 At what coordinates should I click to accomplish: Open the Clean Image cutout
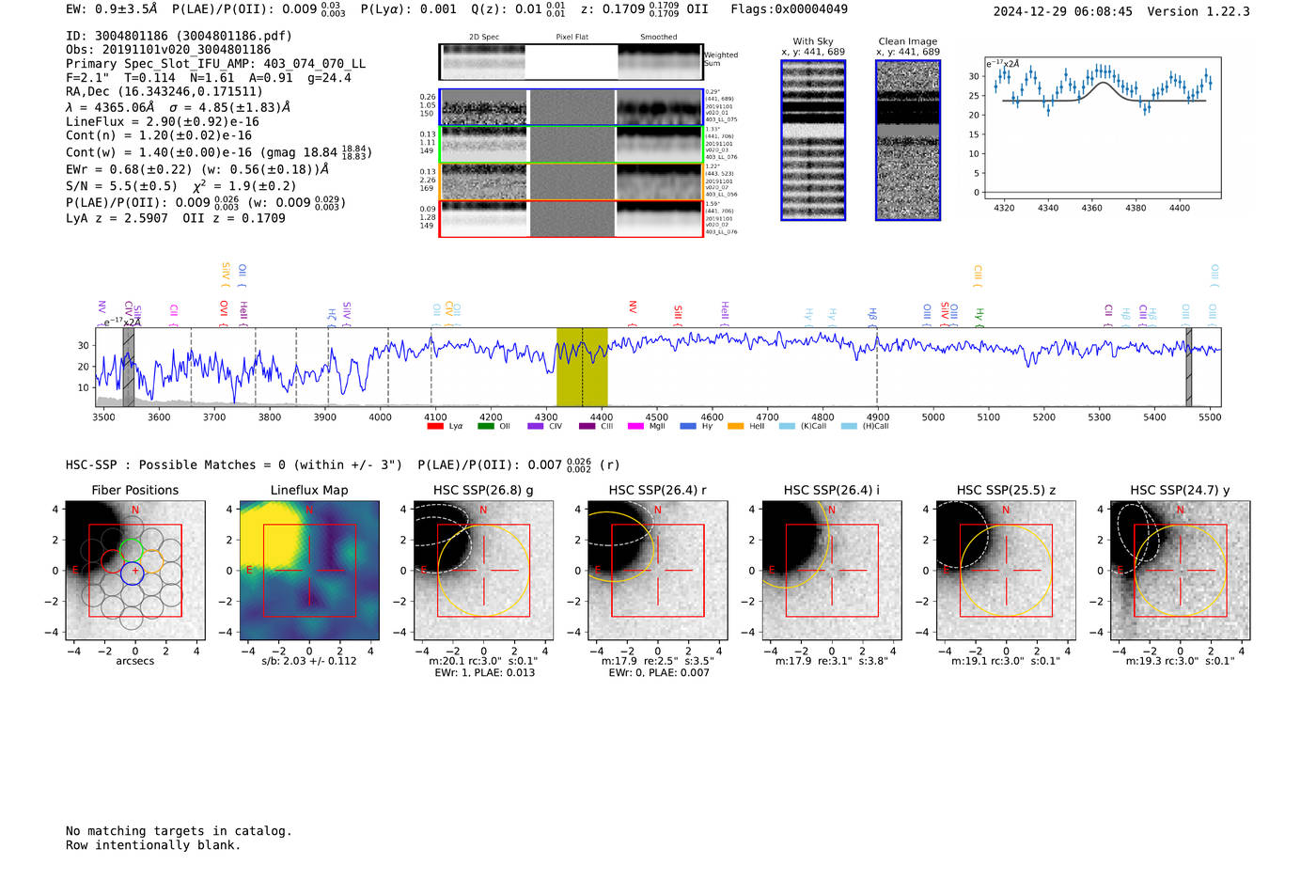point(908,140)
